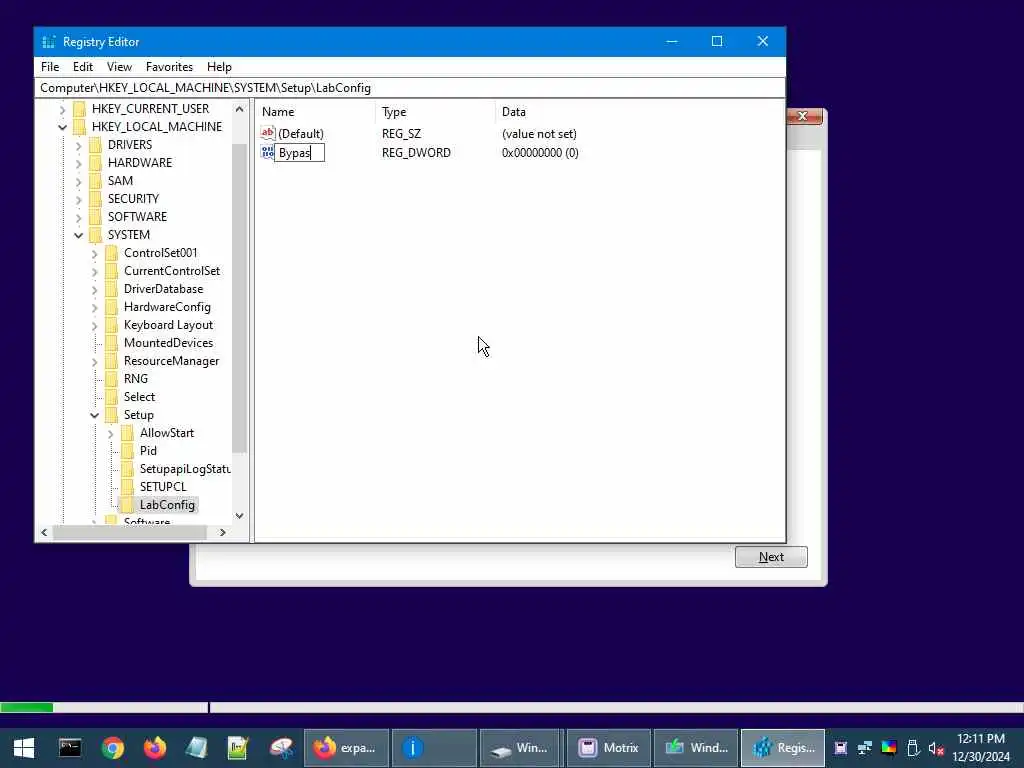Expand the DriverDatabase key

pyautogui.click(x=95, y=289)
